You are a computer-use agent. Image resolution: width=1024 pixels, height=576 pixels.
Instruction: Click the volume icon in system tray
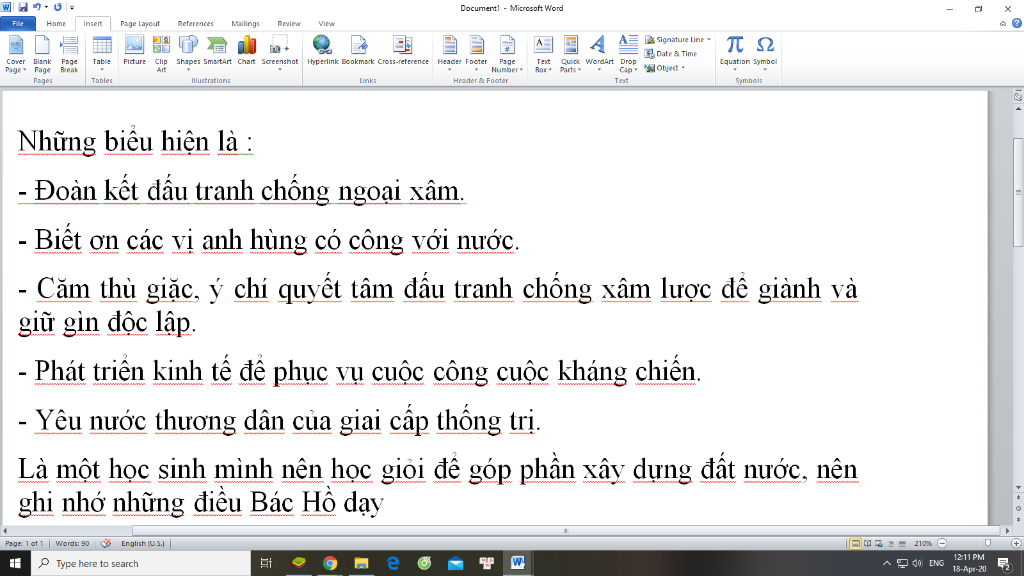917,563
